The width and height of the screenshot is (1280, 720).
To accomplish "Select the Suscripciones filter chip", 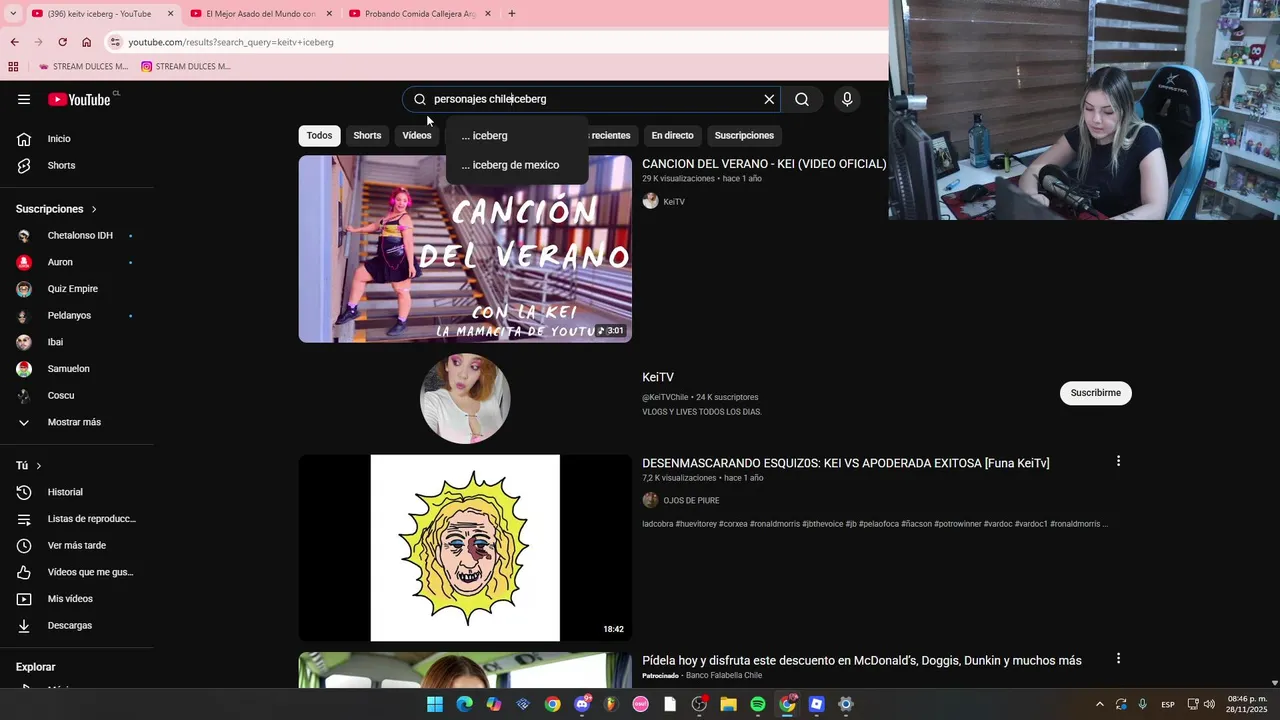I will [x=744, y=135].
